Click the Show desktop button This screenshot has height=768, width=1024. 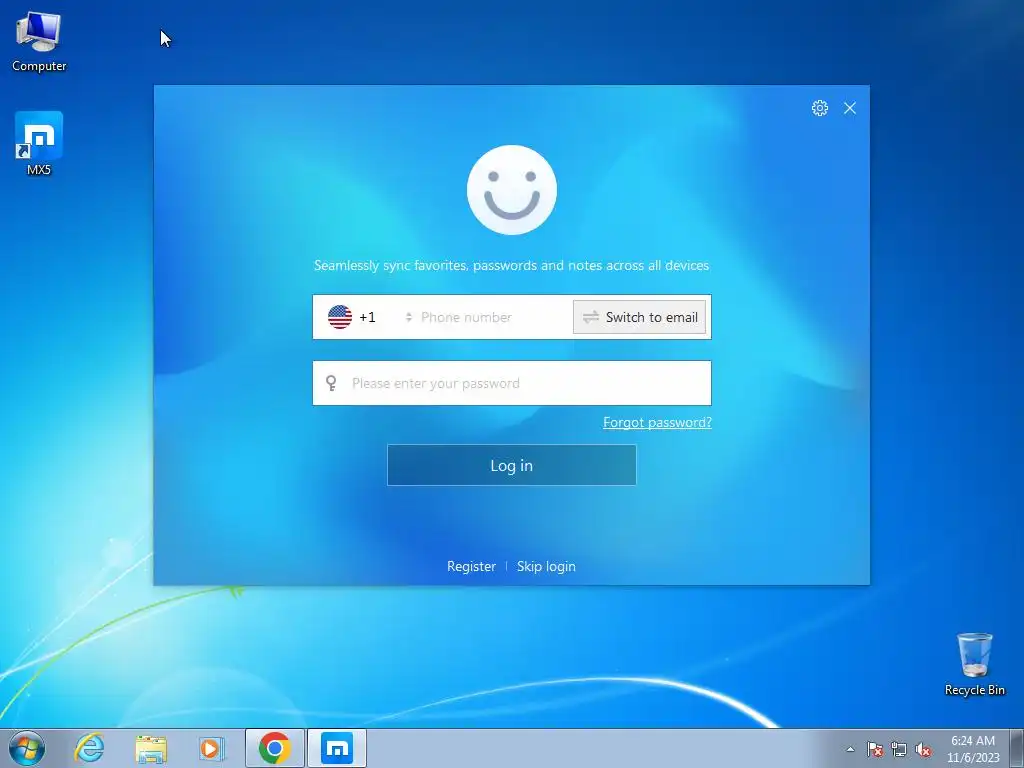pos(1017,748)
